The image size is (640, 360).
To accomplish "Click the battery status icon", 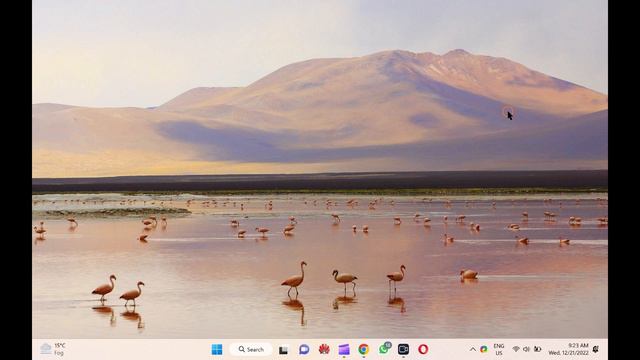I will (x=538, y=349).
